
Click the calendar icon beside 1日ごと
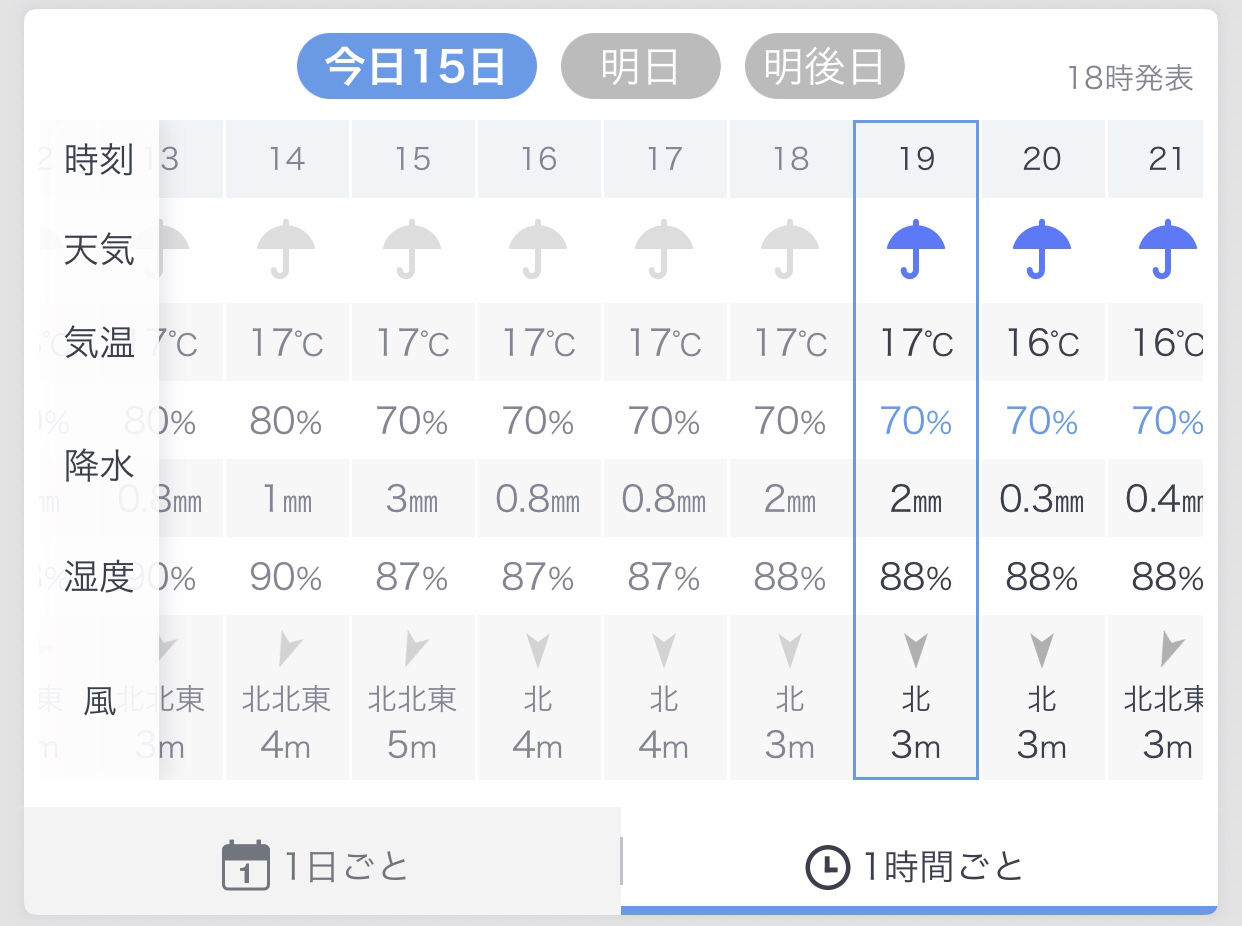click(245, 865)
